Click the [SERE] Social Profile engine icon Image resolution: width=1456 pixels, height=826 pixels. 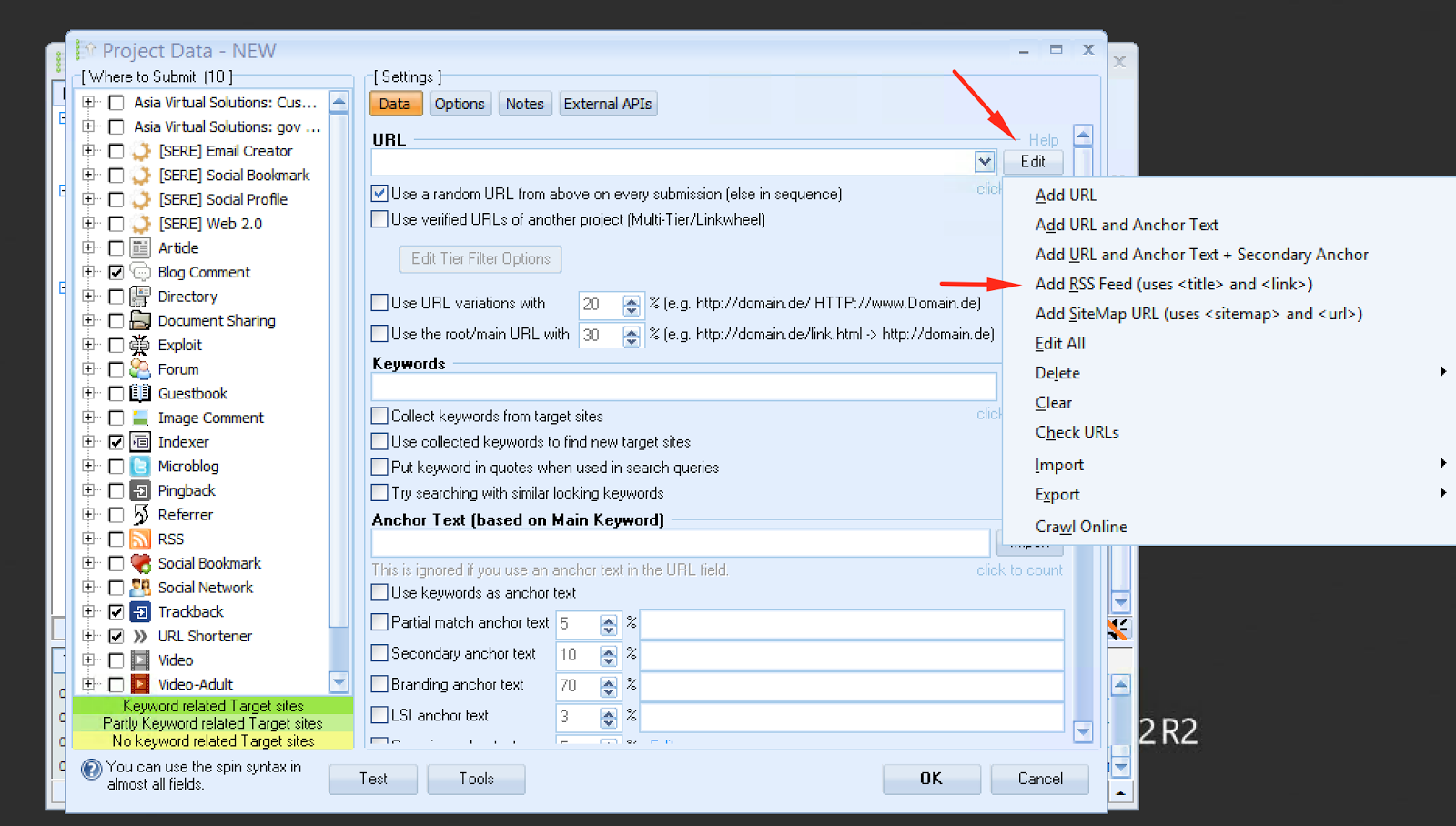(x=140, y=199)
